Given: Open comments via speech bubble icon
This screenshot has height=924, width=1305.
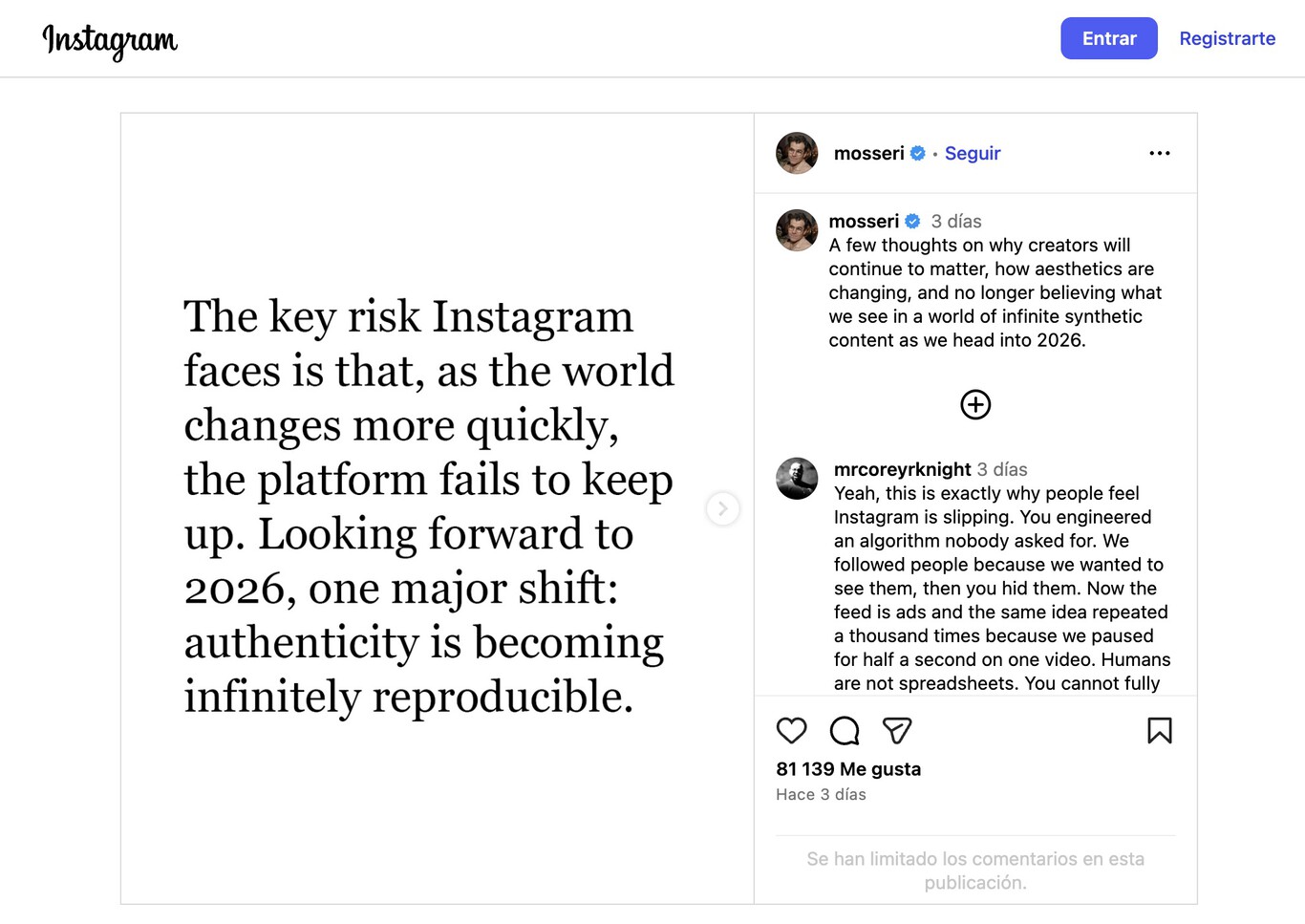Looking at the screenshot, I should (x=845, y=731).
